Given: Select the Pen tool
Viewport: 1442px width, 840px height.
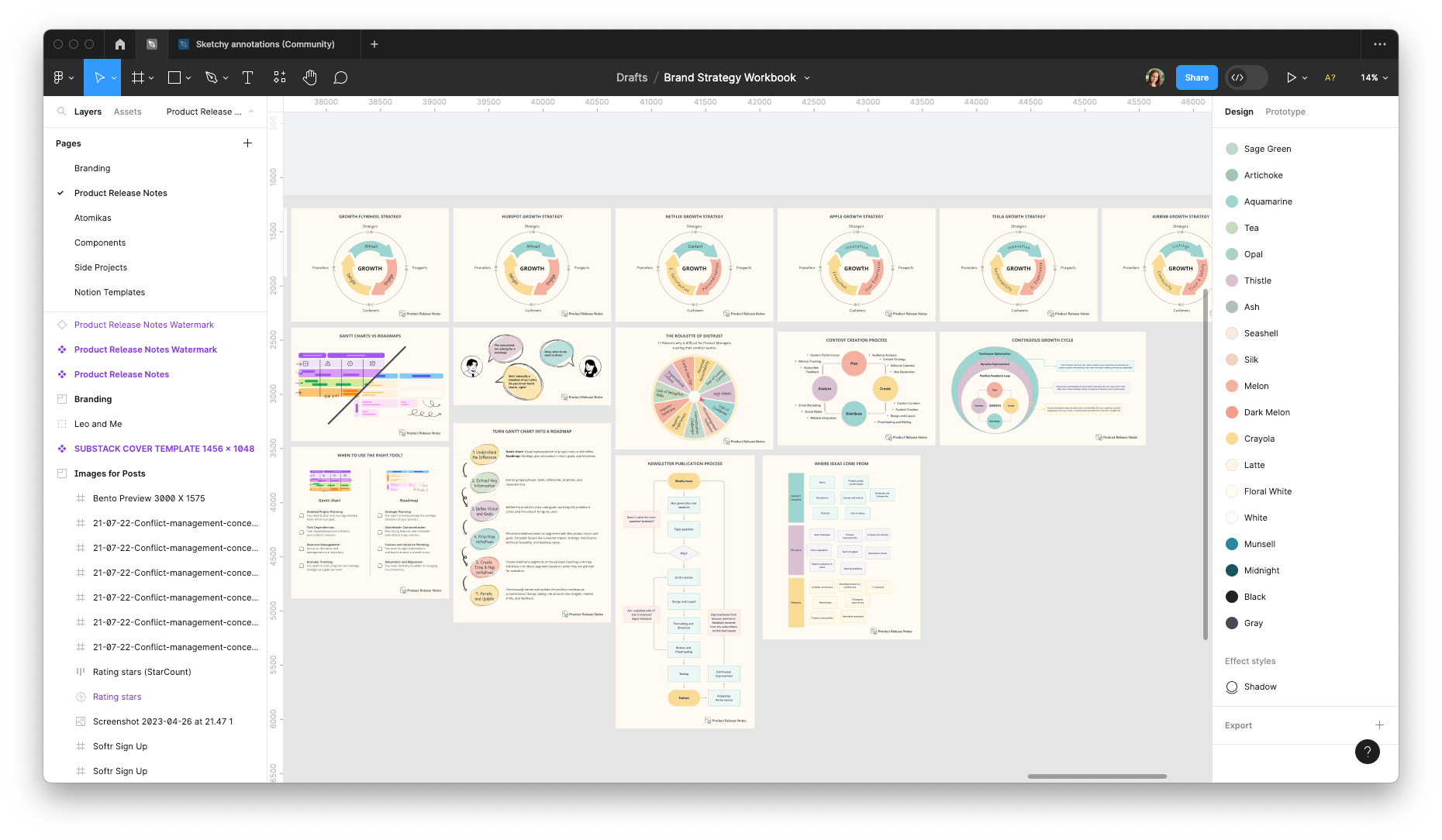Looking at the screenshot, I should pyautogui.click(x=211, y=77).
